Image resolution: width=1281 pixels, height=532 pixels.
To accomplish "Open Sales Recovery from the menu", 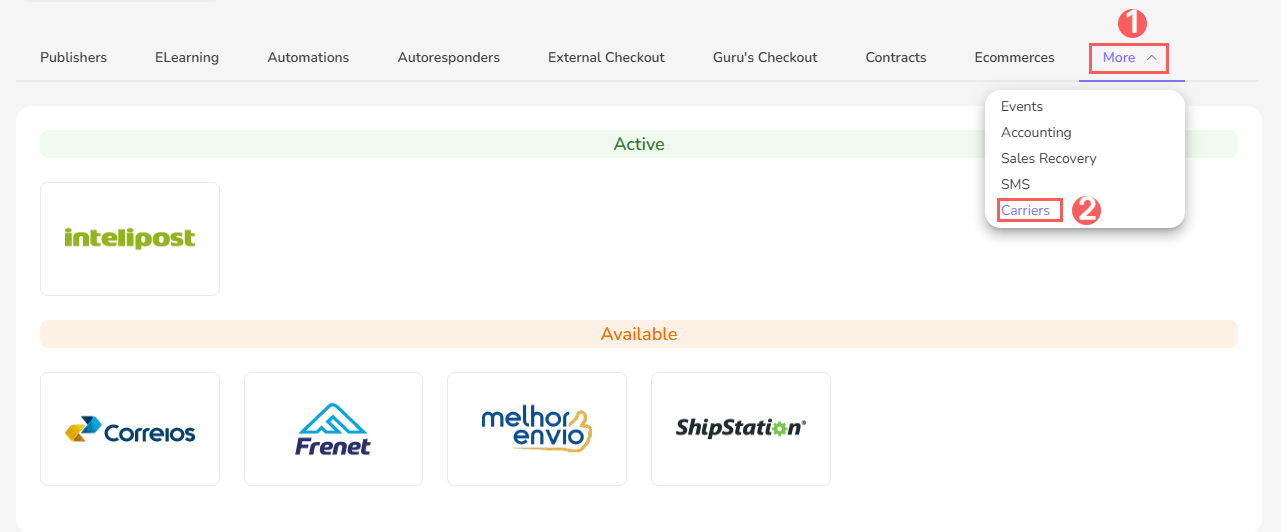I will pyautogui.click(x=1048, y=158).
